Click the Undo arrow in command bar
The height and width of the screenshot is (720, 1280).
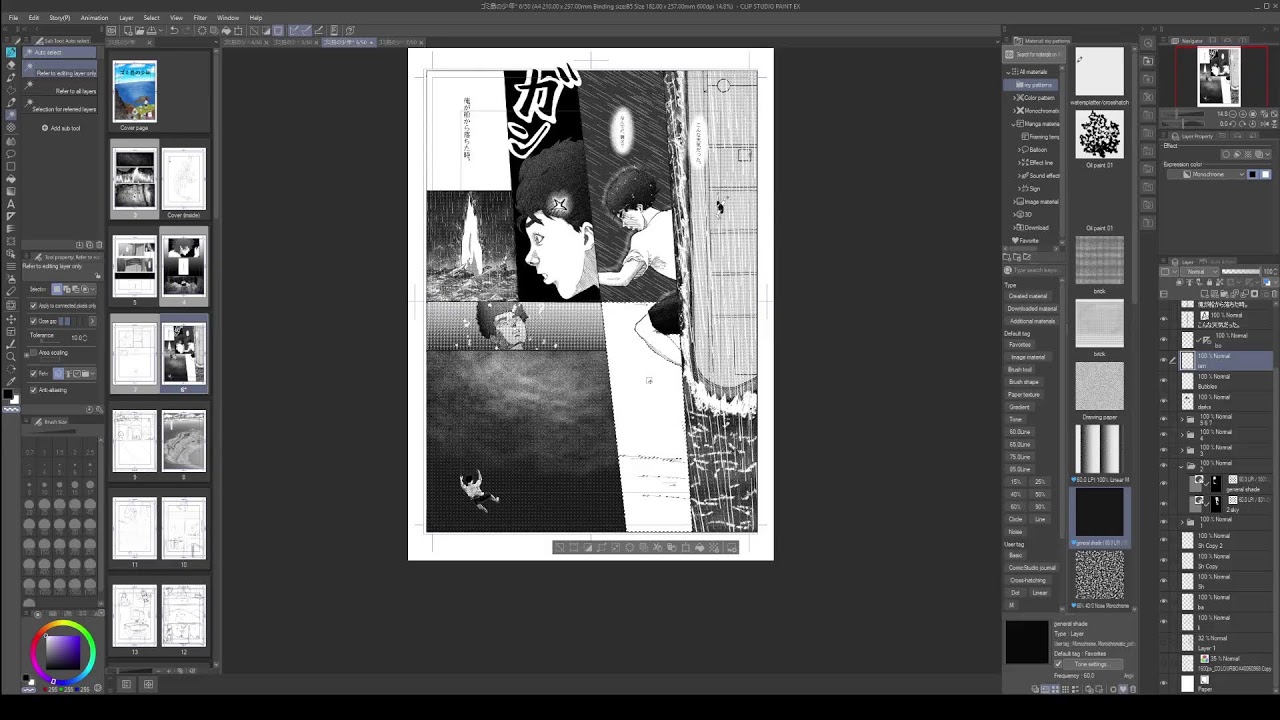point(173,30)
